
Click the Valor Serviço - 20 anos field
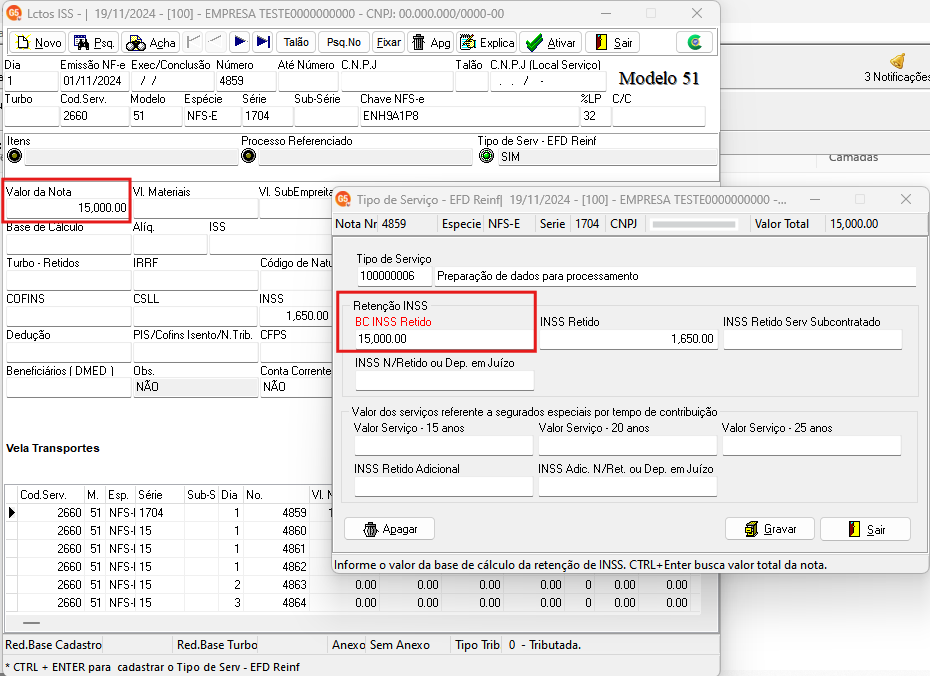[628, 445]
